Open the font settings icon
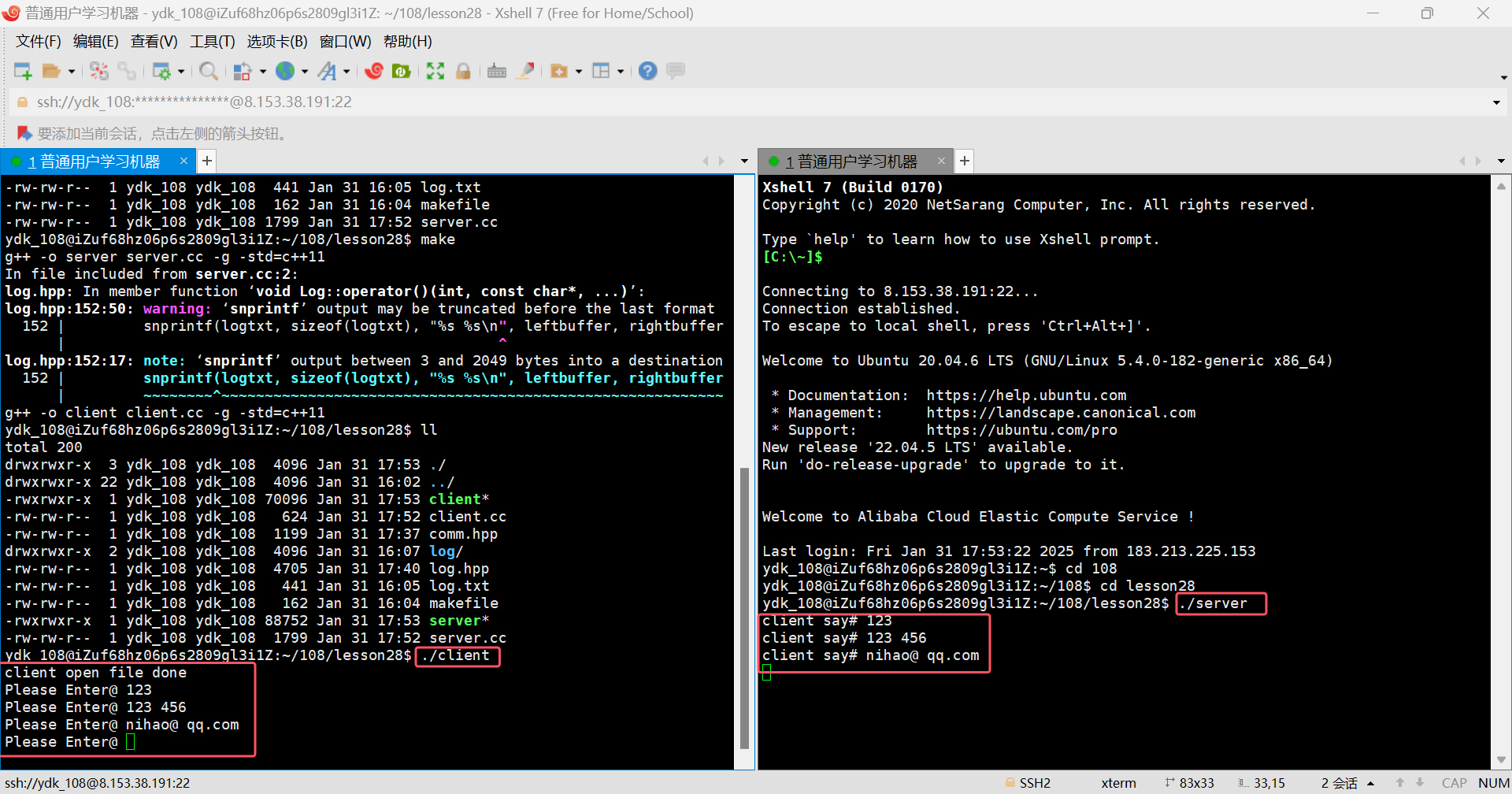1512x794 pixels. tap(327, 71)
